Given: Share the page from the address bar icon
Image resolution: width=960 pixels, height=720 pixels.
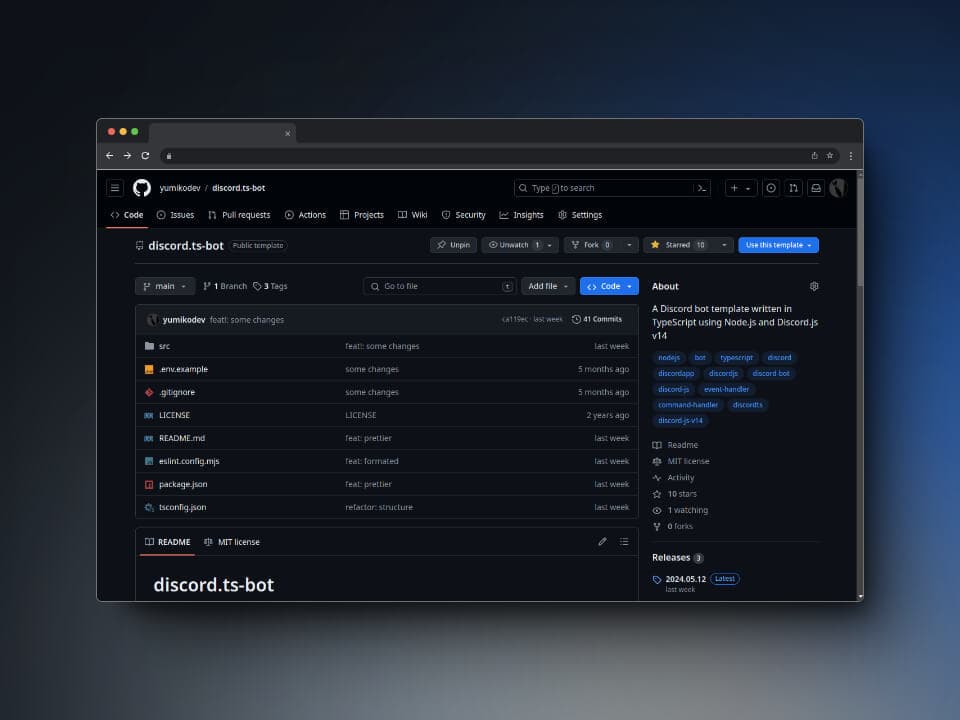Looking at the screenshot, I should click(814, 156).
